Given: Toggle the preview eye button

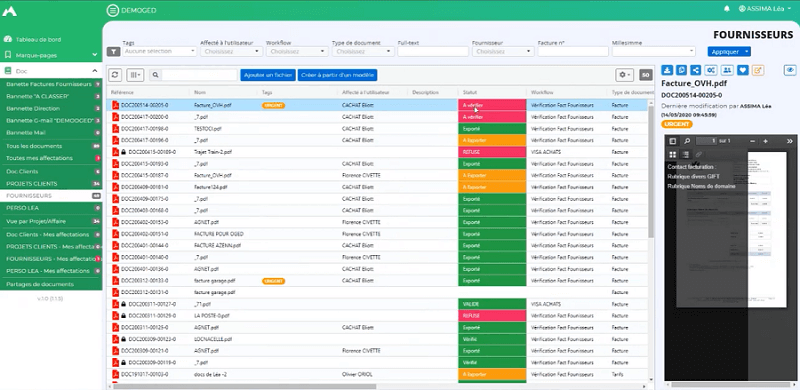Looking at the screenshot, I should point(790,70).
